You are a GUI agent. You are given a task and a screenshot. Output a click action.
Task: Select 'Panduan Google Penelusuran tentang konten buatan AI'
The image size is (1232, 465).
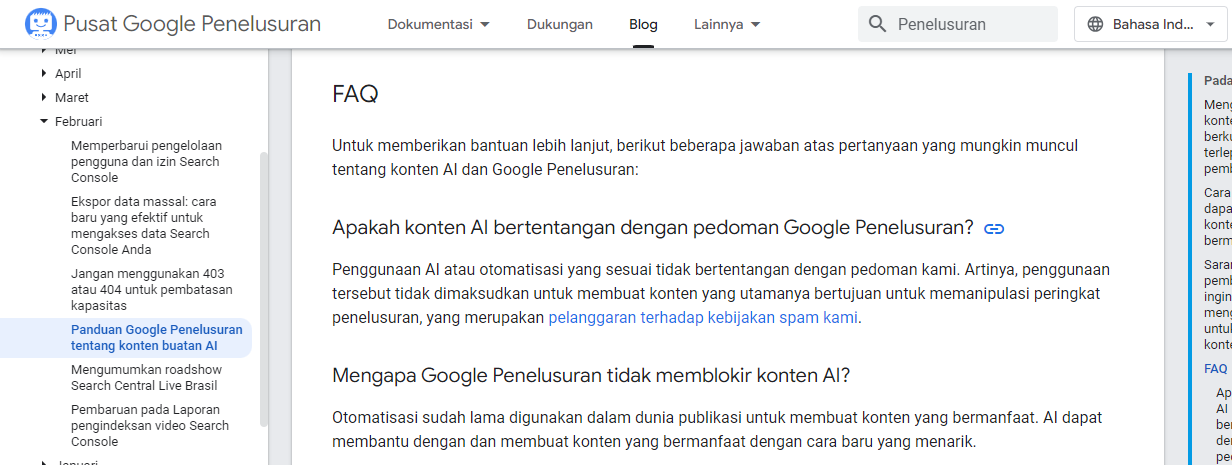pyautogui.click(x=157, y=337)
